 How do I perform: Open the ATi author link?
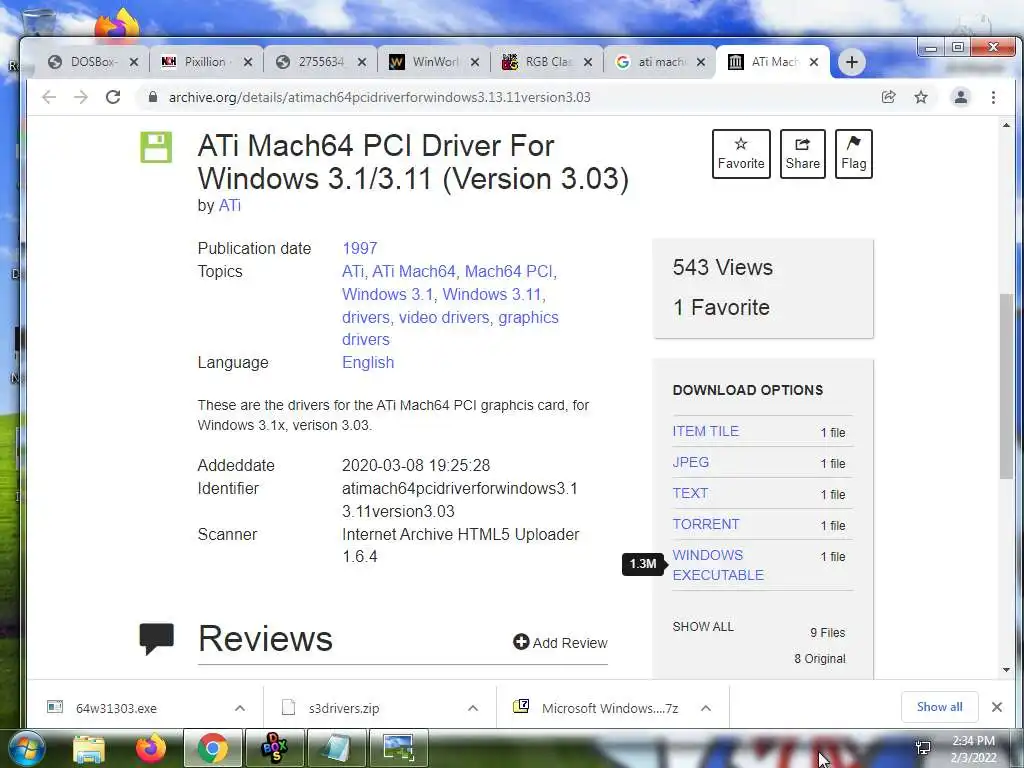click(230, 205)
